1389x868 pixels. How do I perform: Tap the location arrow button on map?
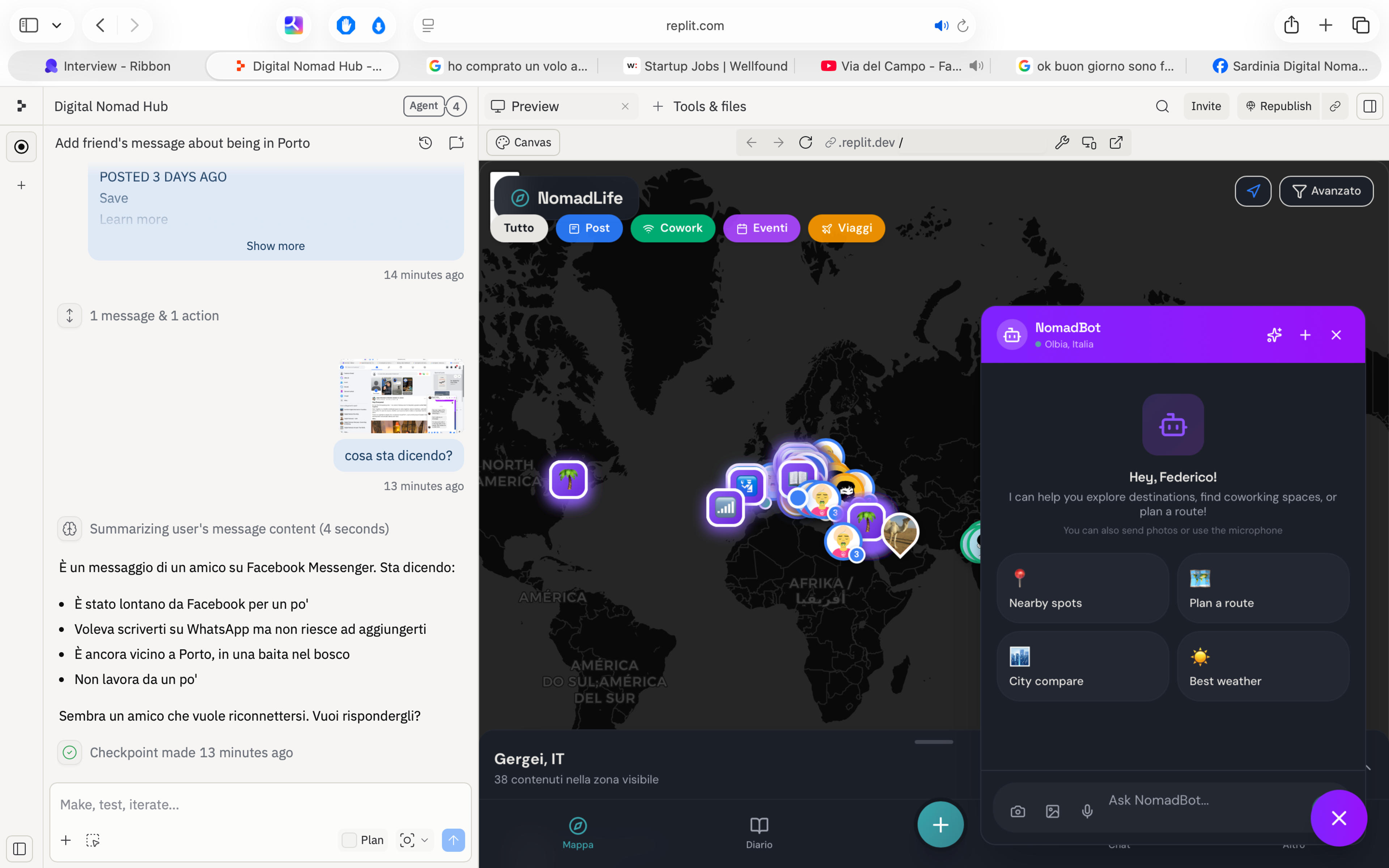click(x=1253, y=191)
